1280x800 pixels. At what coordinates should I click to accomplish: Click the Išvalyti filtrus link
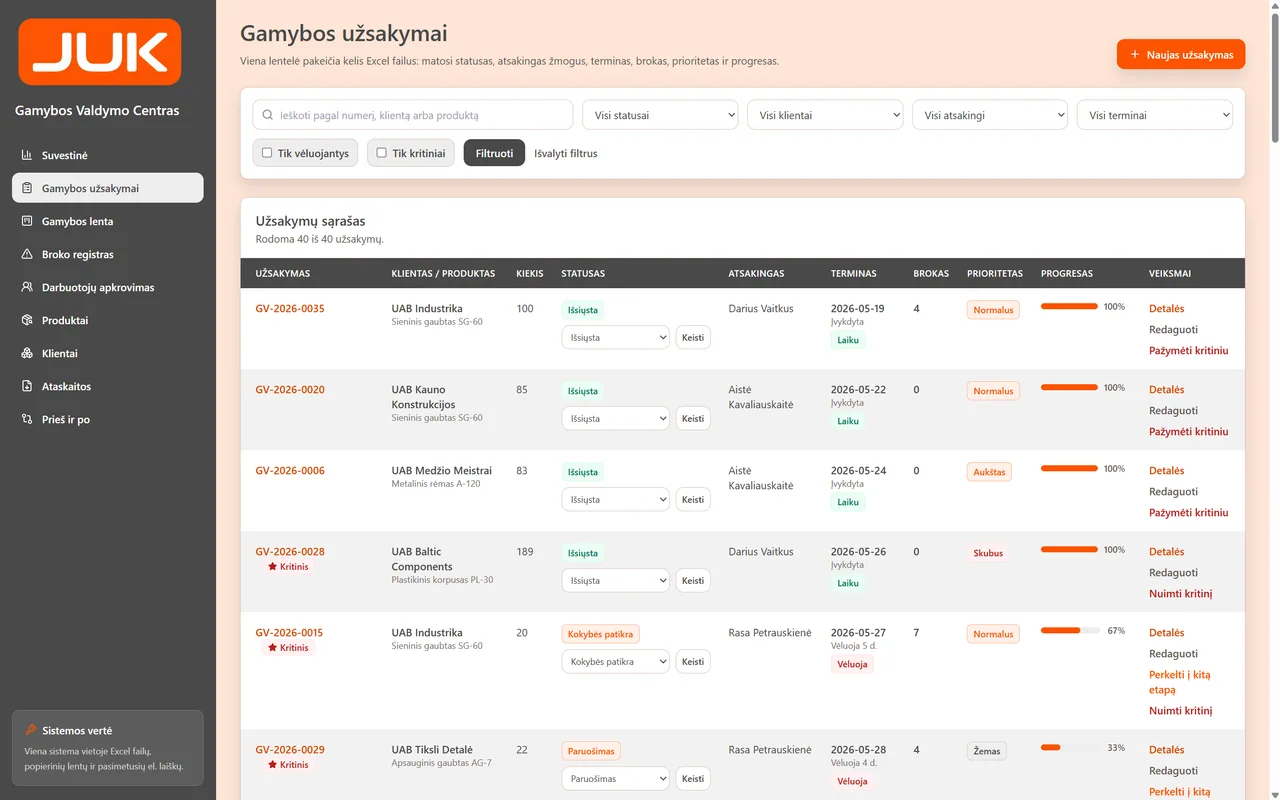566,153
